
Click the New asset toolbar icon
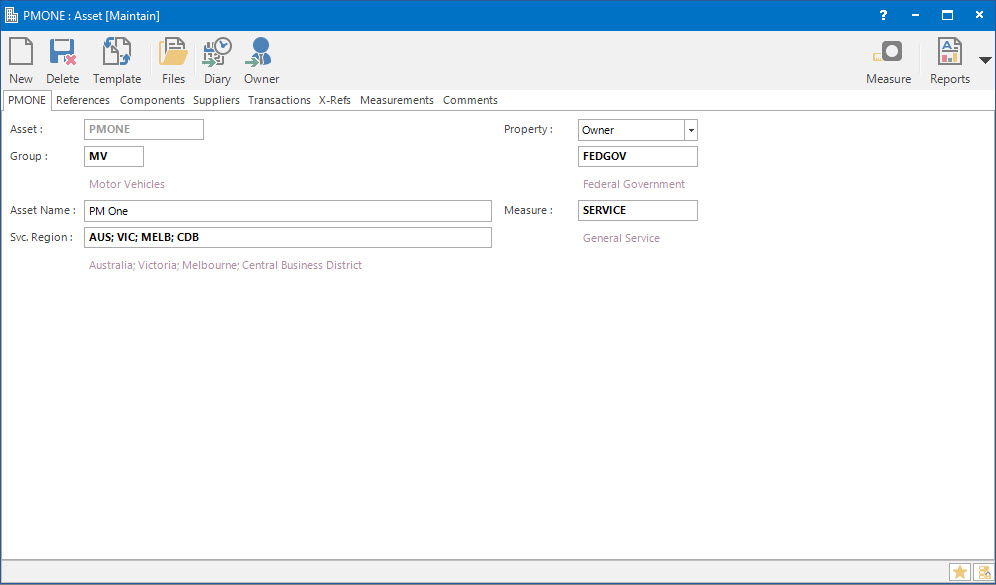tap(21, 52)
